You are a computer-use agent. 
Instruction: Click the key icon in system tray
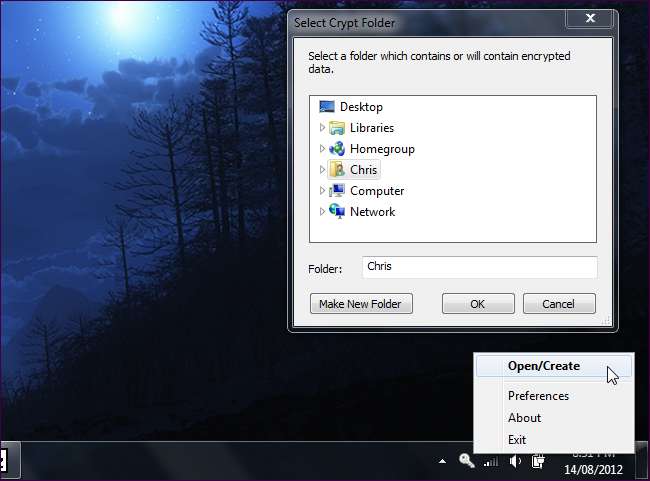point(466,461)
